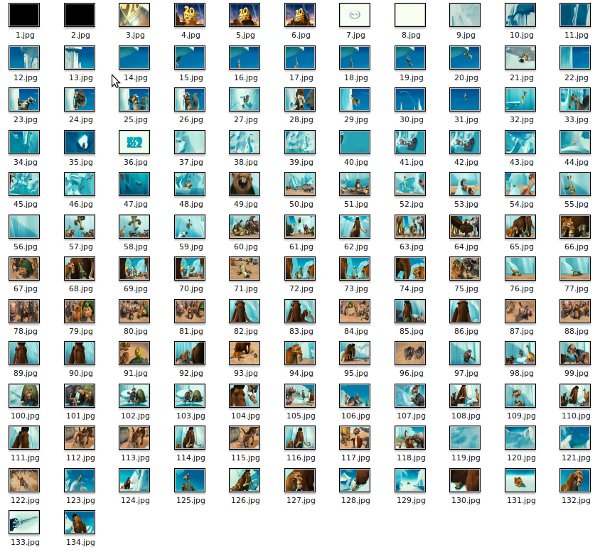Select the 14.jpg thumbnail
Viewport: 600px width, 552px height.
(134, 58)
